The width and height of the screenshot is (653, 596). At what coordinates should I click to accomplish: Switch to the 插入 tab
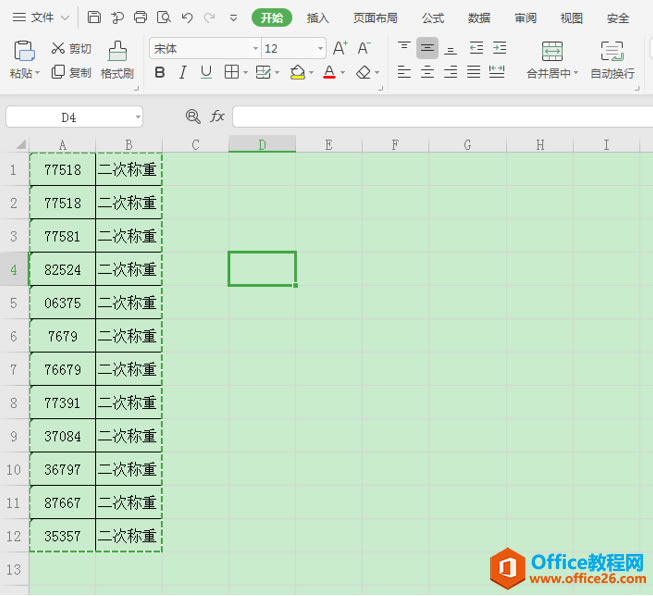(x=318, y=18)
